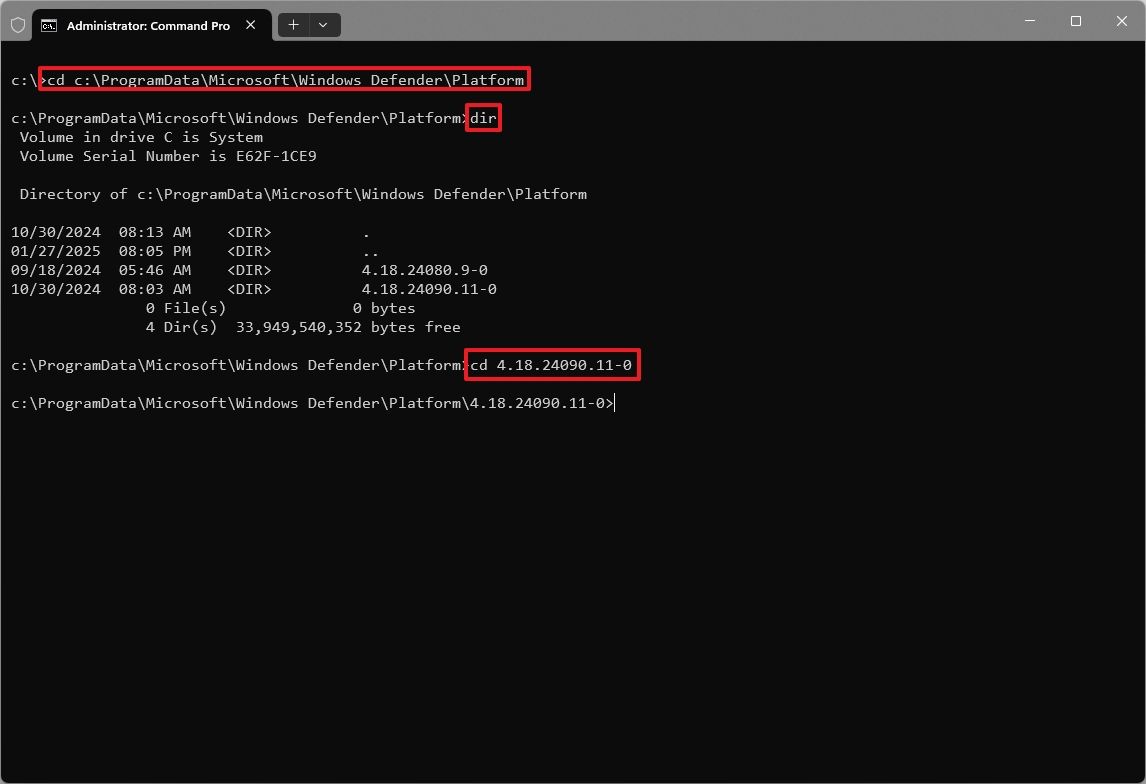This screenshot has height=784, width=1146.
Task: Click the 33,949,540,352 bytes free text
Action: click(300, 327)
